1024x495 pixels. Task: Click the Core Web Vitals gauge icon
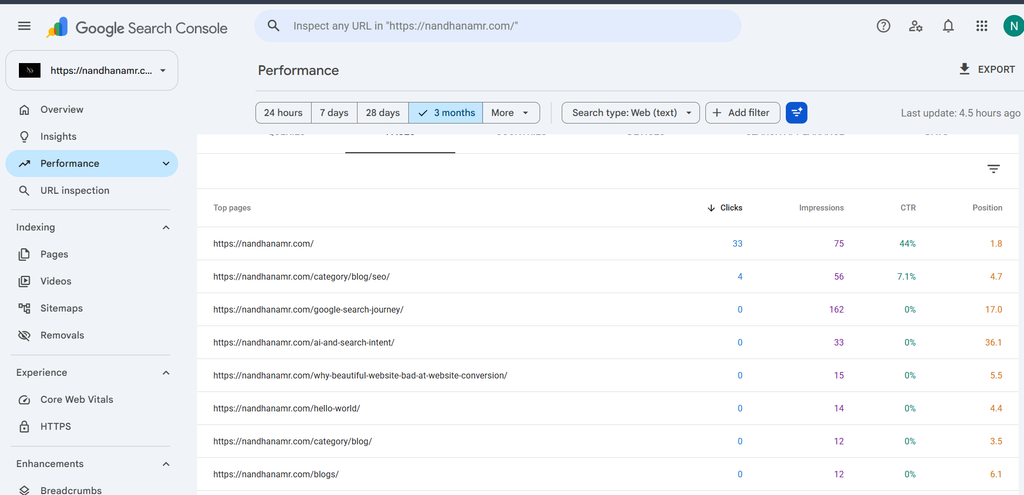click(24, 400)
